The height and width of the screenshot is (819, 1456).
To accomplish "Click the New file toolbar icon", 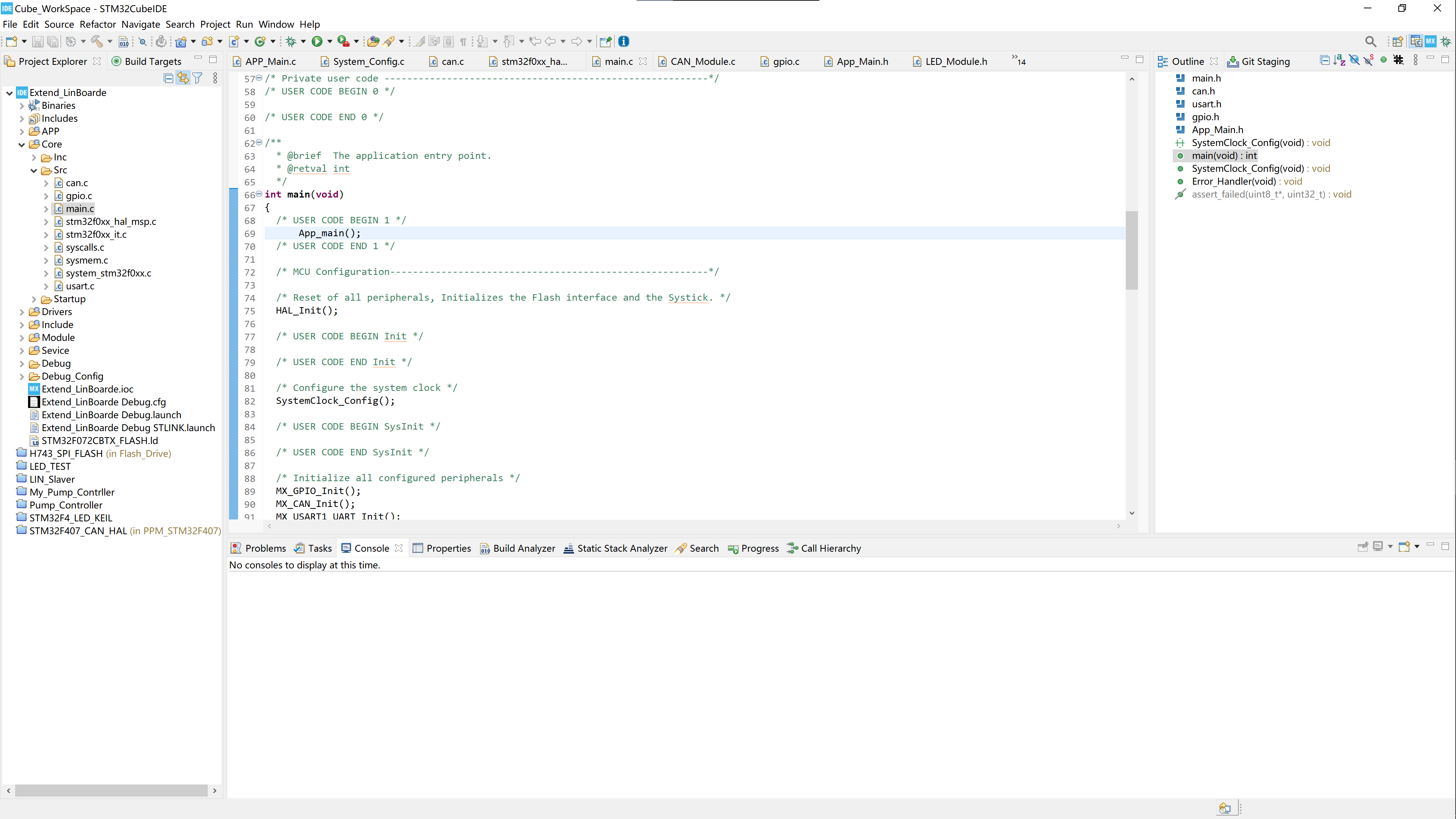I will pyautogui.click(x=11, y=41).
